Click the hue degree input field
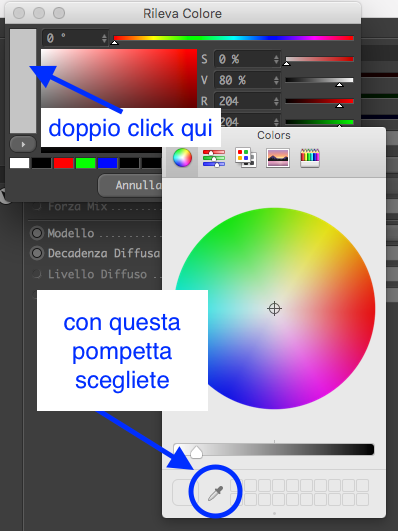The height and width of the screenshot is (531, 398). tap(75, 38)
